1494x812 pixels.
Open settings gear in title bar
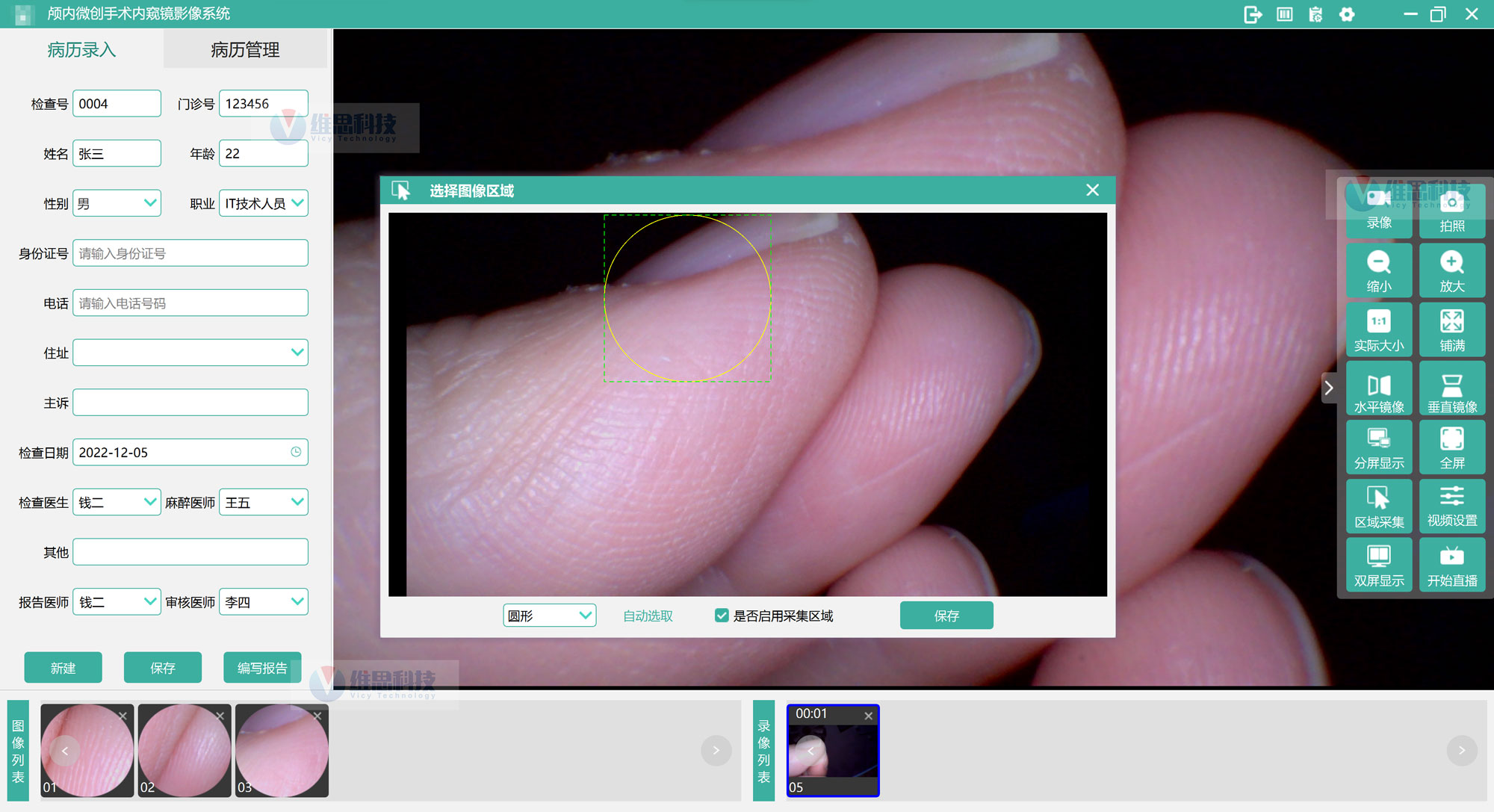tap(1346, 14)
